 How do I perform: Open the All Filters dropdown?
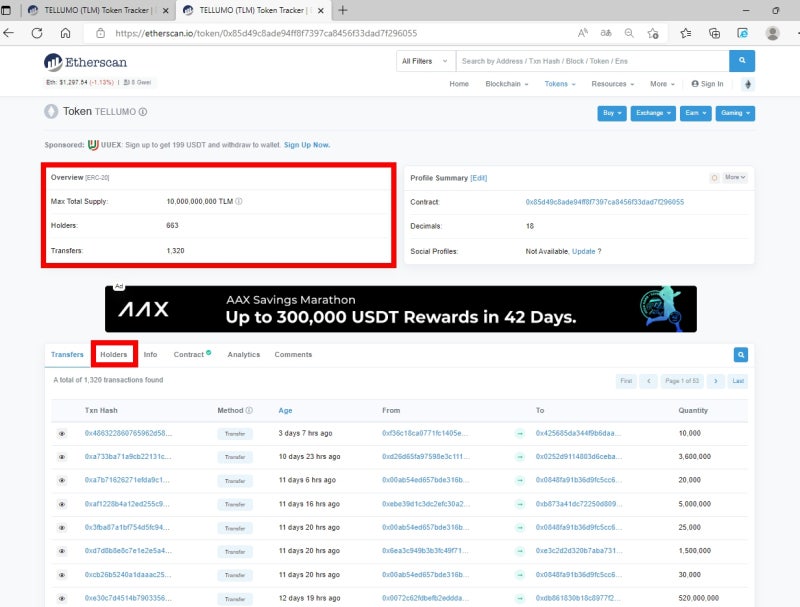(x=425, y=61)
